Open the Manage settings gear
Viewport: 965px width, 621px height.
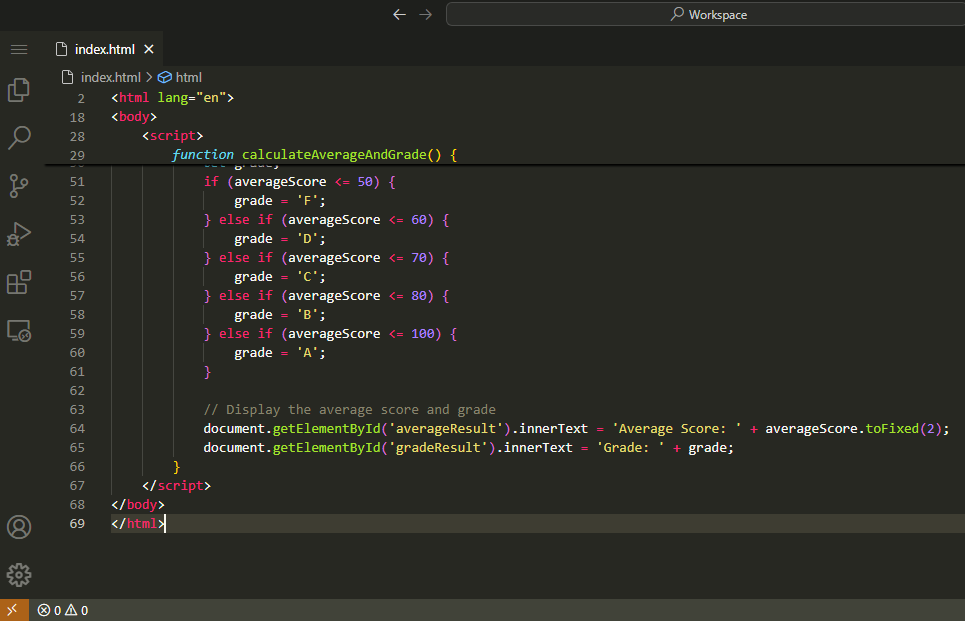[x=19, y=575]
